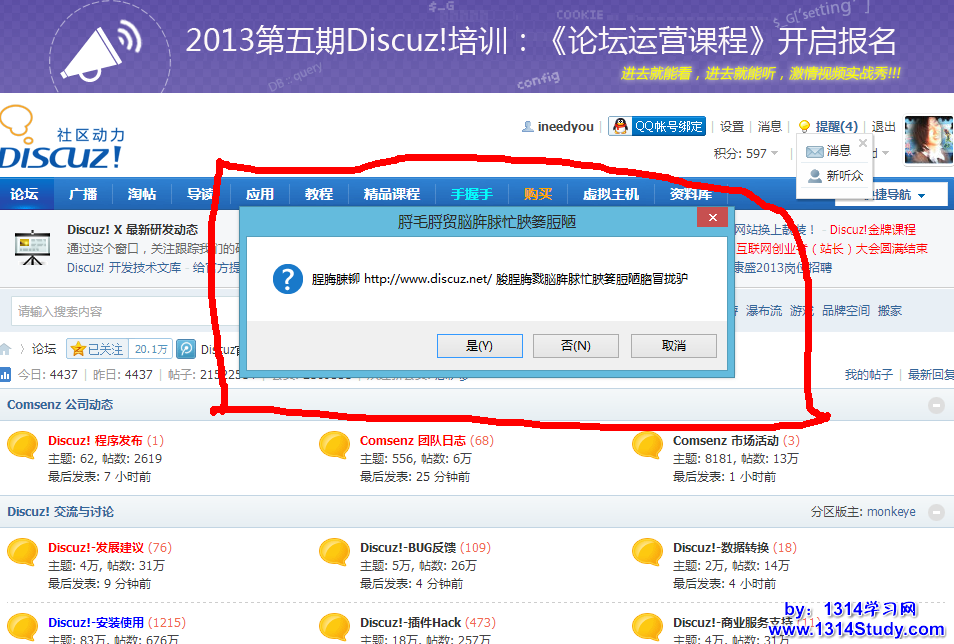The height and width of the screenshot is (644, 954).
Task: Close the reminder popup with the x
Action: 863,143
